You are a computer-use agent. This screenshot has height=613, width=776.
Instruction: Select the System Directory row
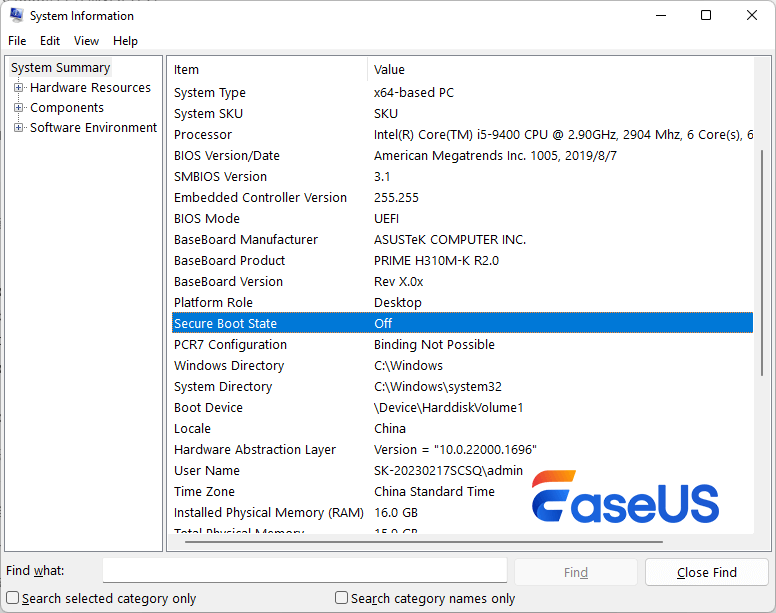pos(462,386)
